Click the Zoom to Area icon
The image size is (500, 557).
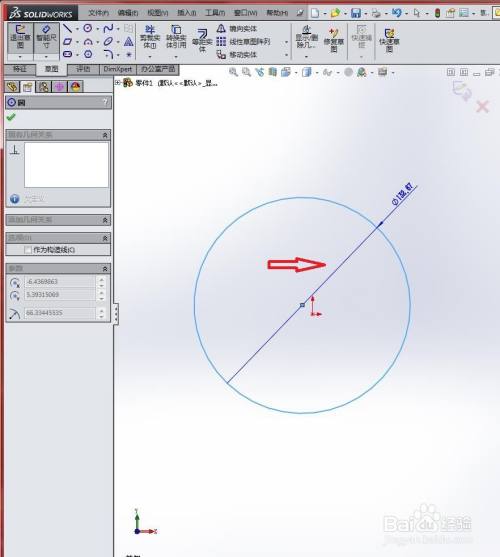click(246, 72)
